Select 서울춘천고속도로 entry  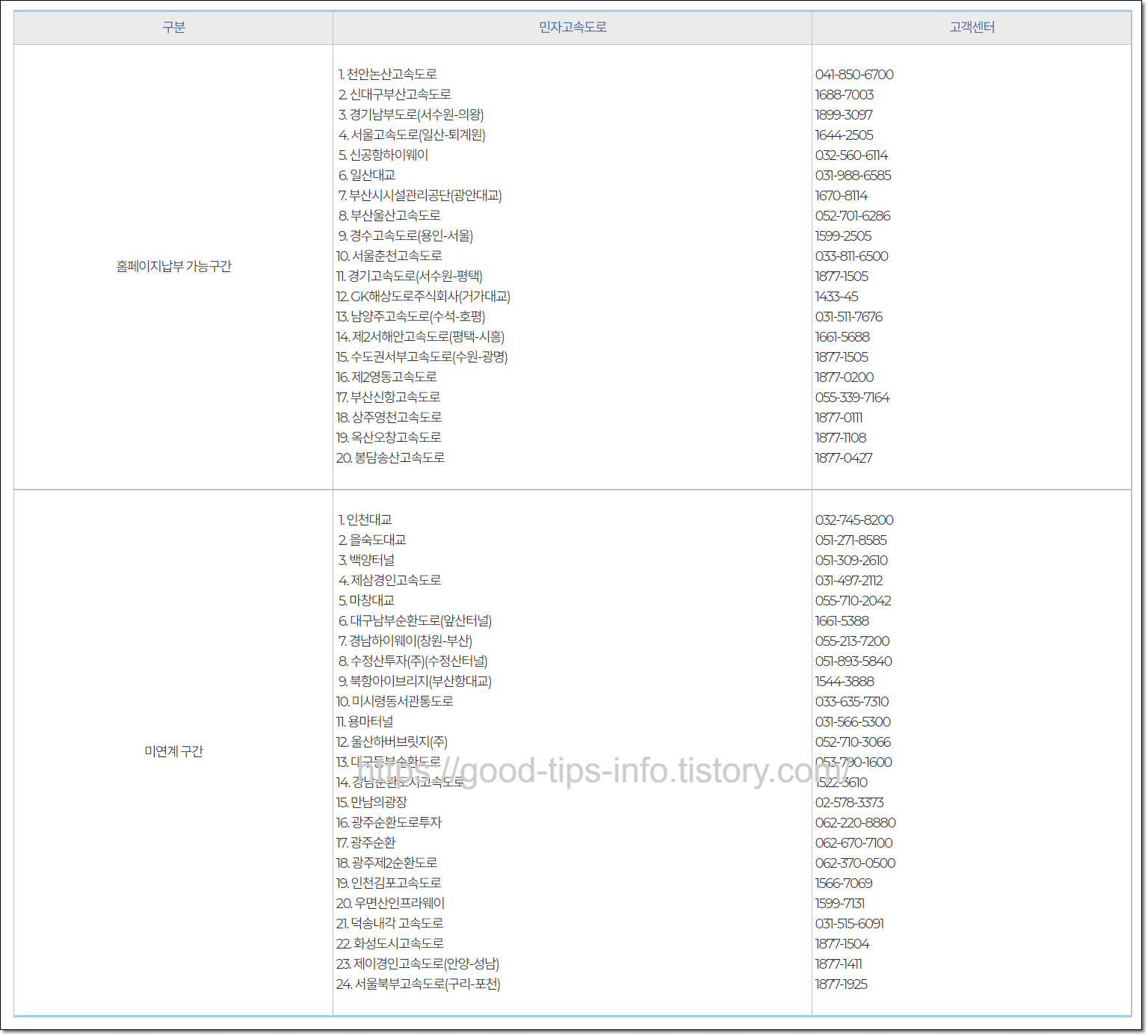[x=389, y=256]
